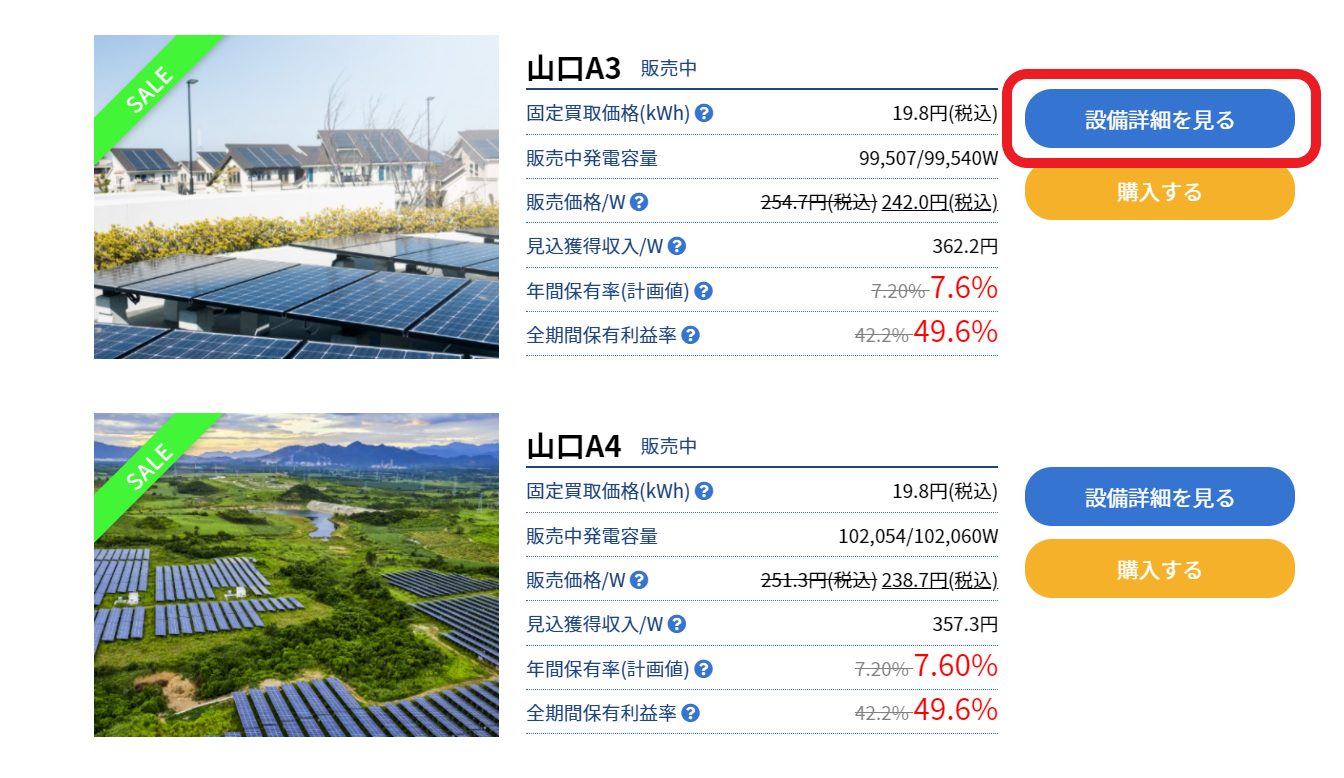Click the 山口A3 rooftop solar thumbnail

coord(296,197)
